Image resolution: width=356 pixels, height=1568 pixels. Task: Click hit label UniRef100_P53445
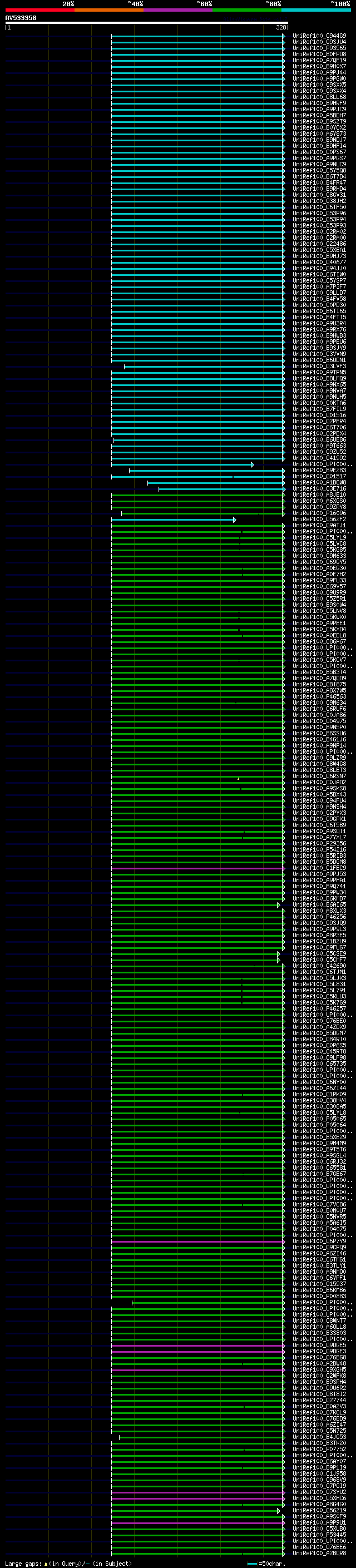pyautogui.click(x=319, y=1535)
